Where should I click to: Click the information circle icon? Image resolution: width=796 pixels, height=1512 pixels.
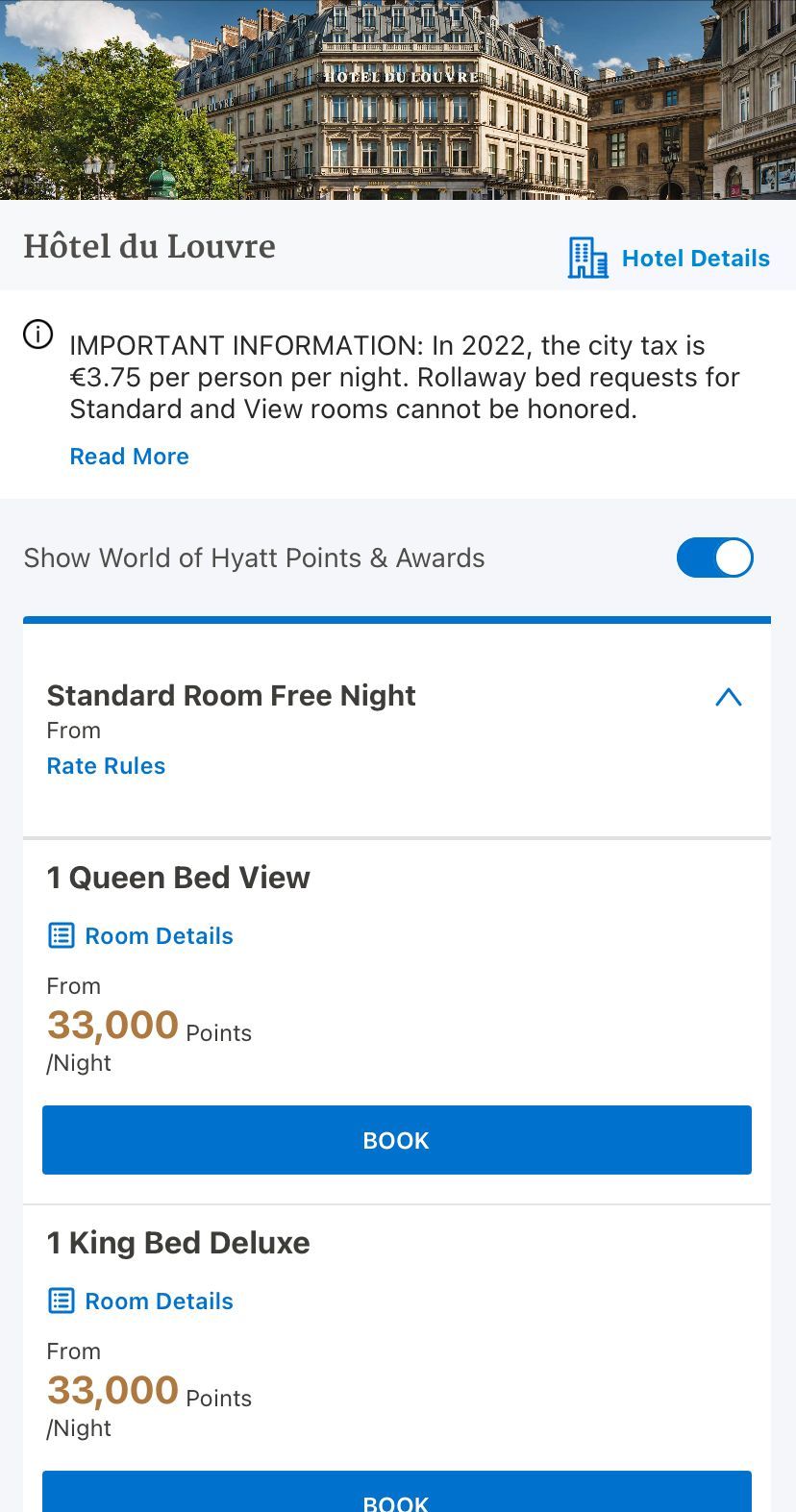tap(37, 335)
